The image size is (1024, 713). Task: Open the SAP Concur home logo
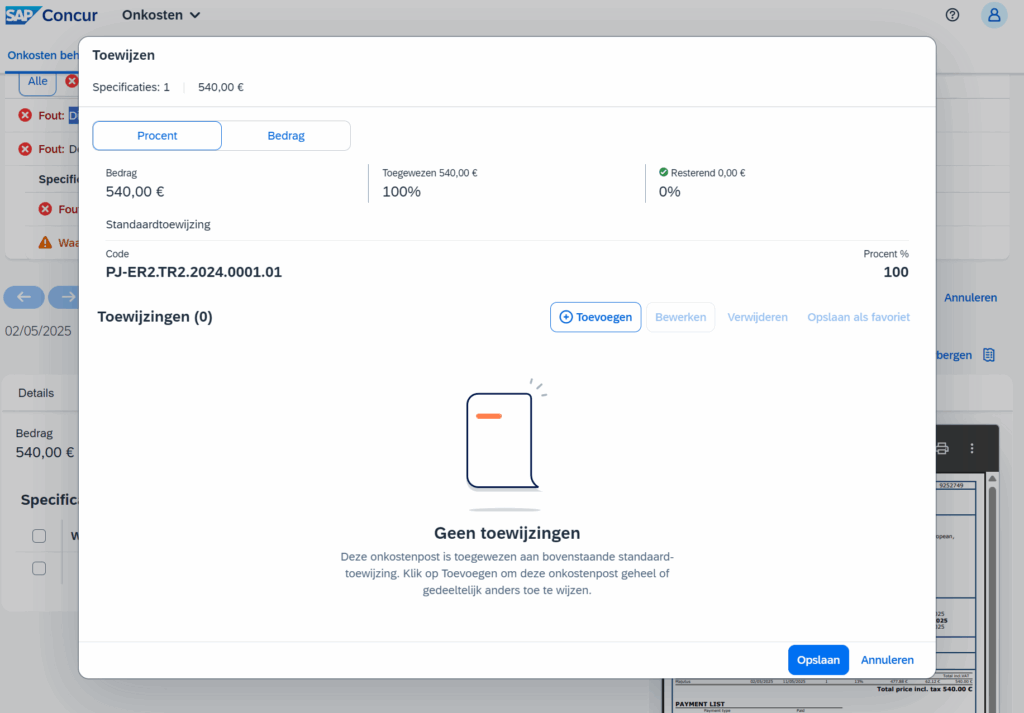[51, 15]
